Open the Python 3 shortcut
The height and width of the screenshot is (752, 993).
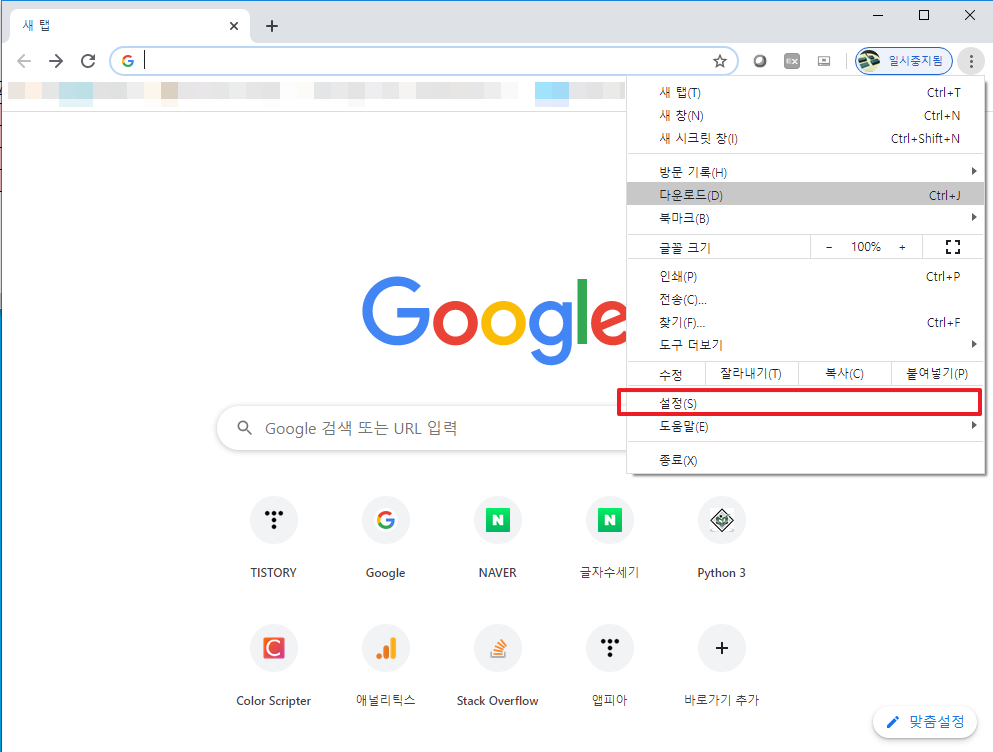tap(721, 537)
